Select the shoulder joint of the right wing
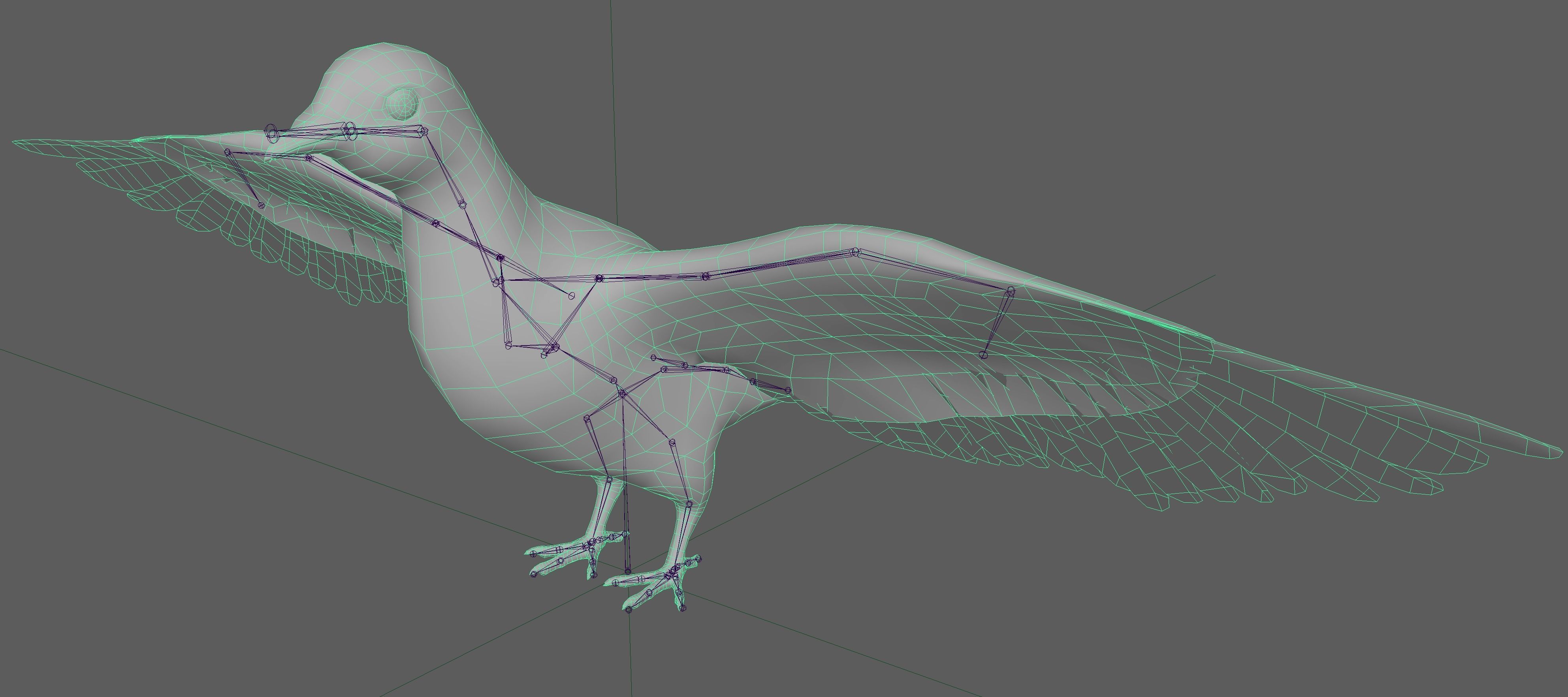Image resolution: width=1568 pixels, height=697 pixels. point(599,278)
